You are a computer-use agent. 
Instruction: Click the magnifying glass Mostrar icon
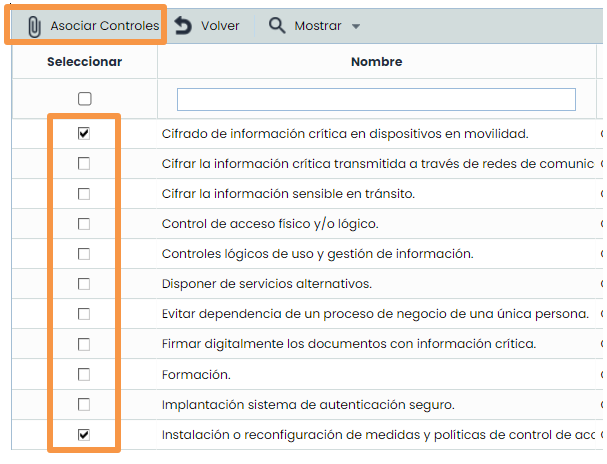pos(277,26)
